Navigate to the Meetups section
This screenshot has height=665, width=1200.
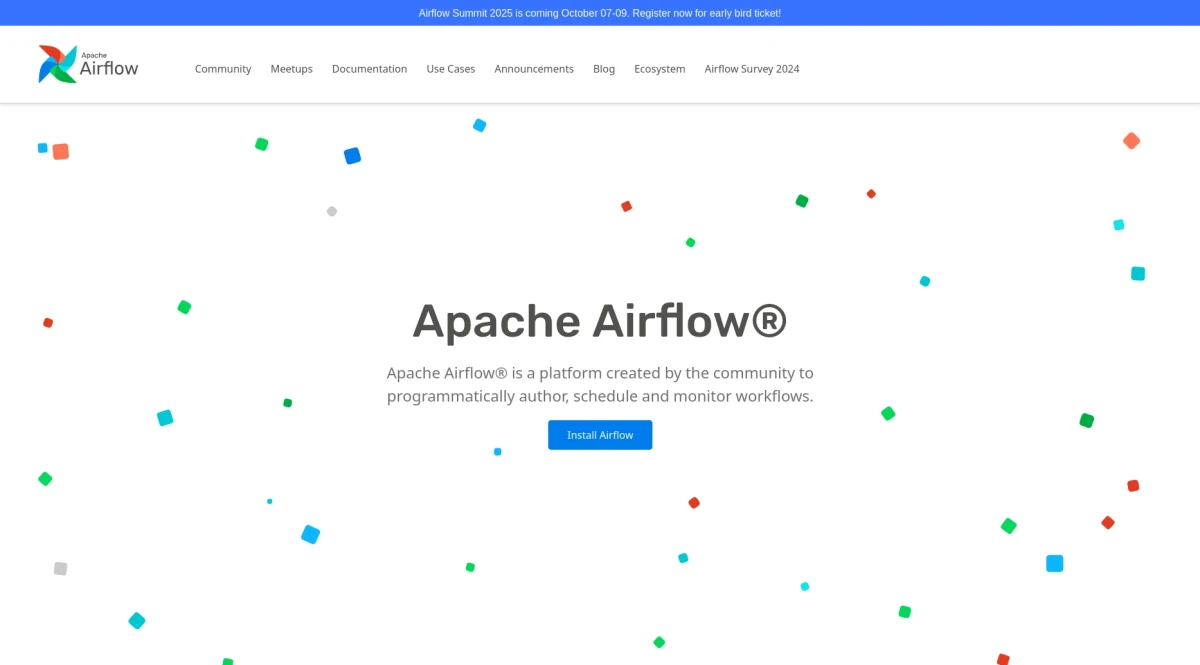point(291,68)
